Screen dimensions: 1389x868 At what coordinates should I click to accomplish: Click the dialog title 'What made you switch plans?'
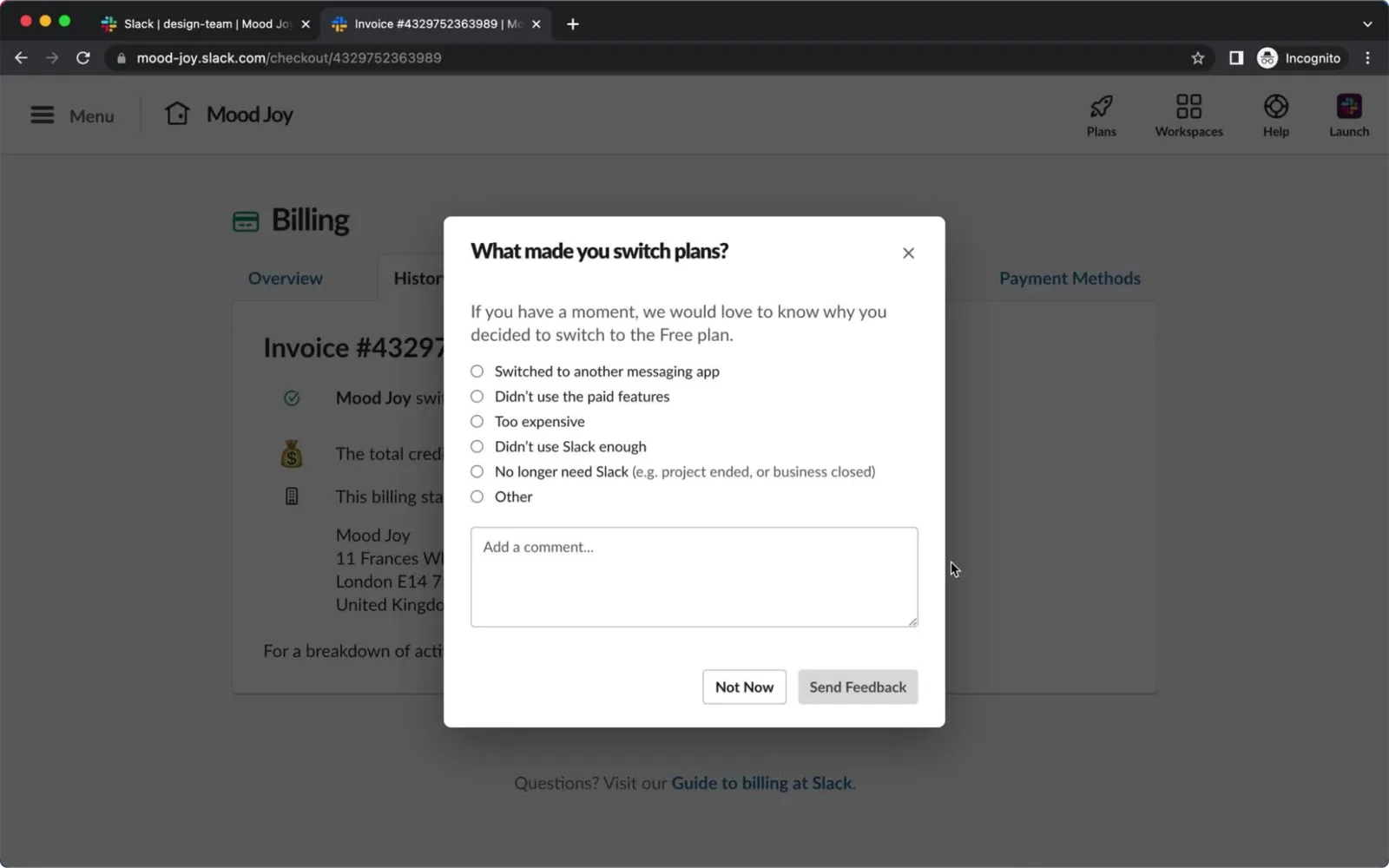pyautogui.click(x=599, y=252)
